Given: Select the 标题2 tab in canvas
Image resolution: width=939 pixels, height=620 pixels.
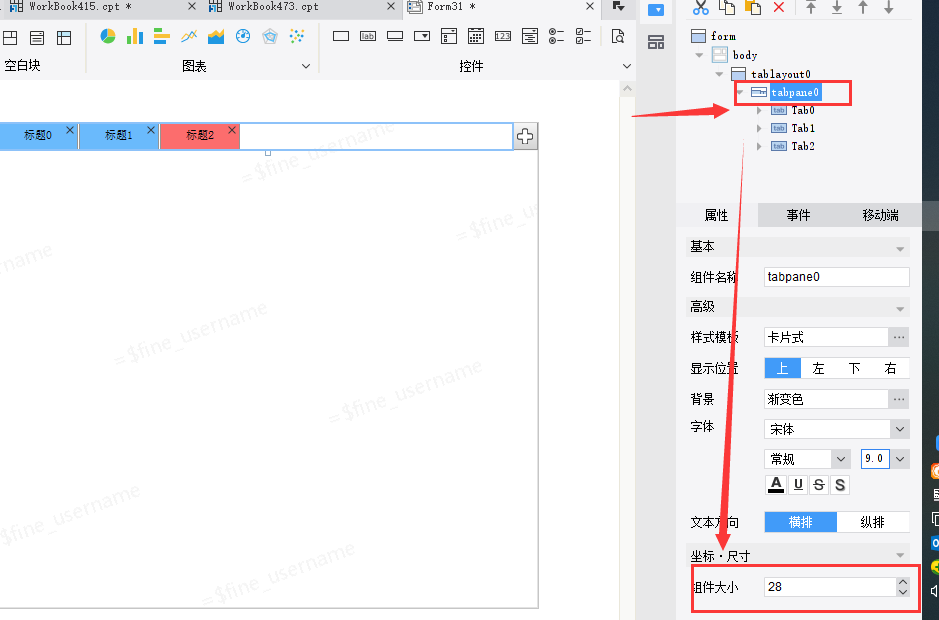Looking at the screenshot, I should click(x=199, y=136).
